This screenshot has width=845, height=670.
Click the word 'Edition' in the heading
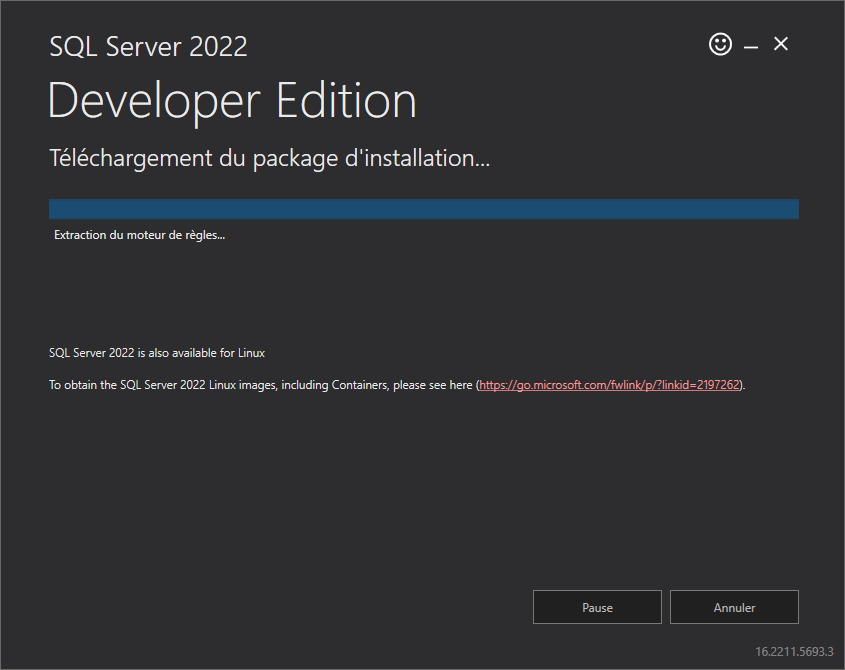click(x=346, y=100)
